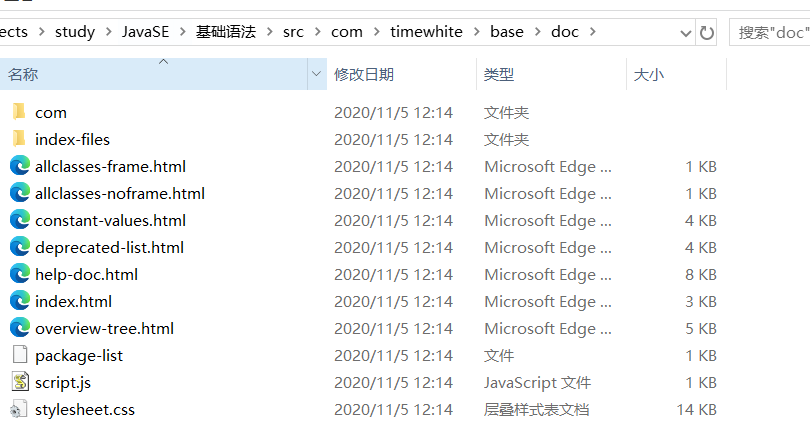The image size is (810, 441).
Task: Click the Edge icon beside allclasses-frame.html
Action: point(19,166)
